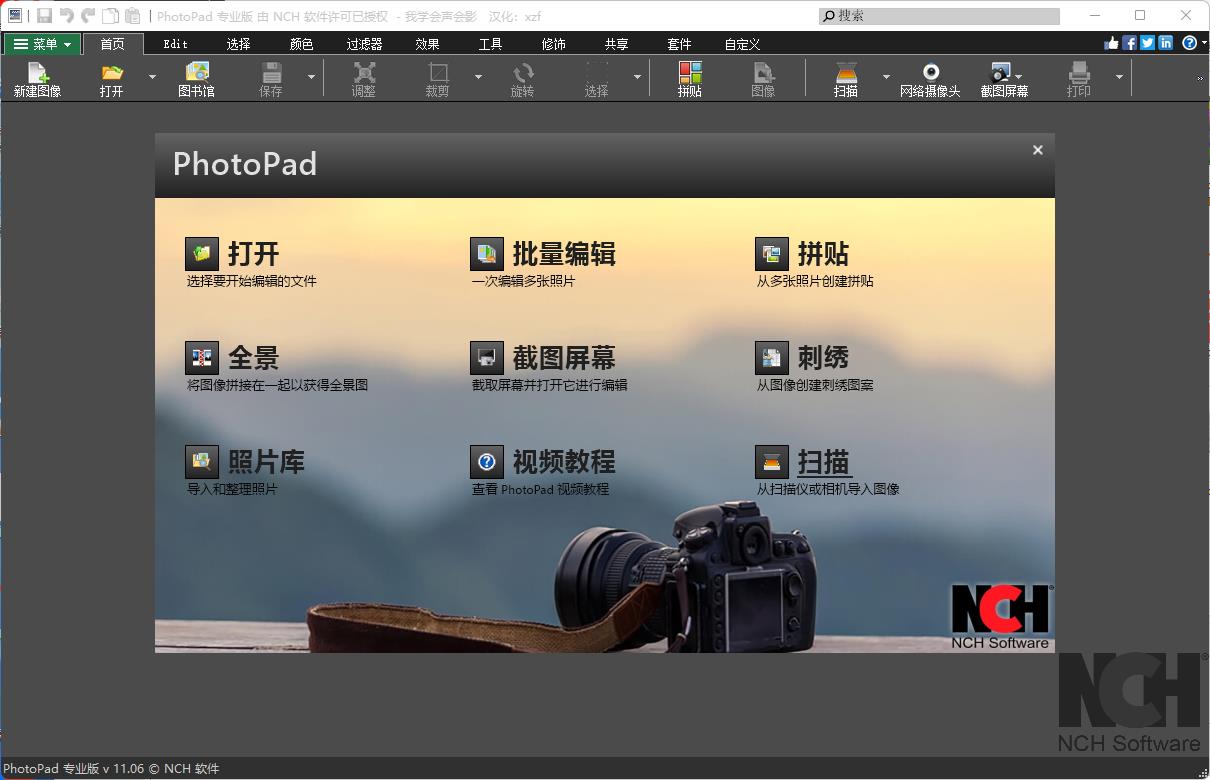Click the paste clipboard icon in the title bar
Screen dimensions: 1210x780
(132, 16)
